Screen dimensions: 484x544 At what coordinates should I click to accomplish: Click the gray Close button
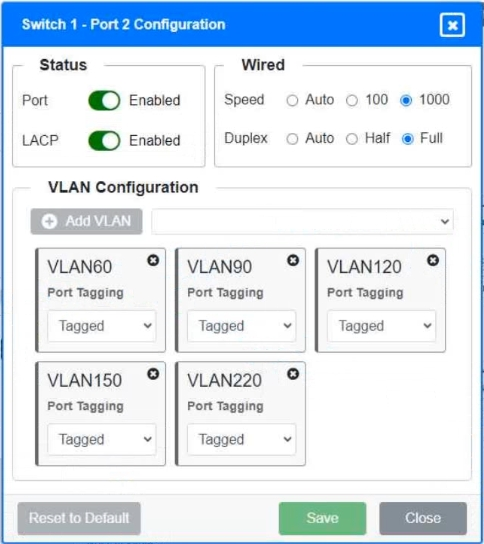click(423, 518)
